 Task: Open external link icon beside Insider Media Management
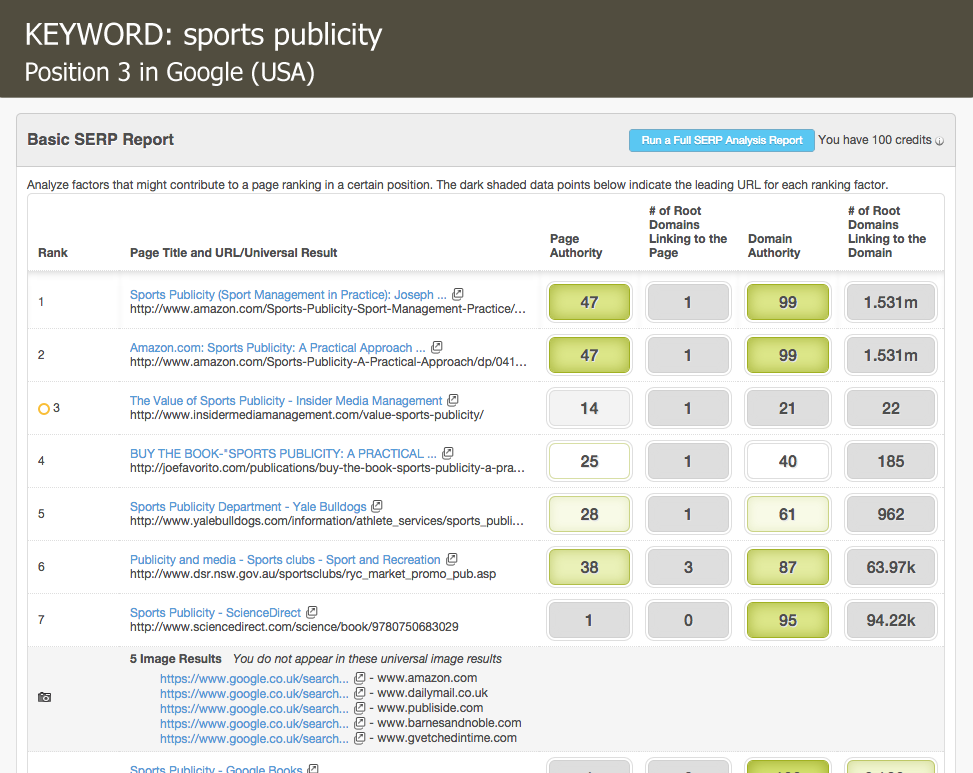click(453, 400)
